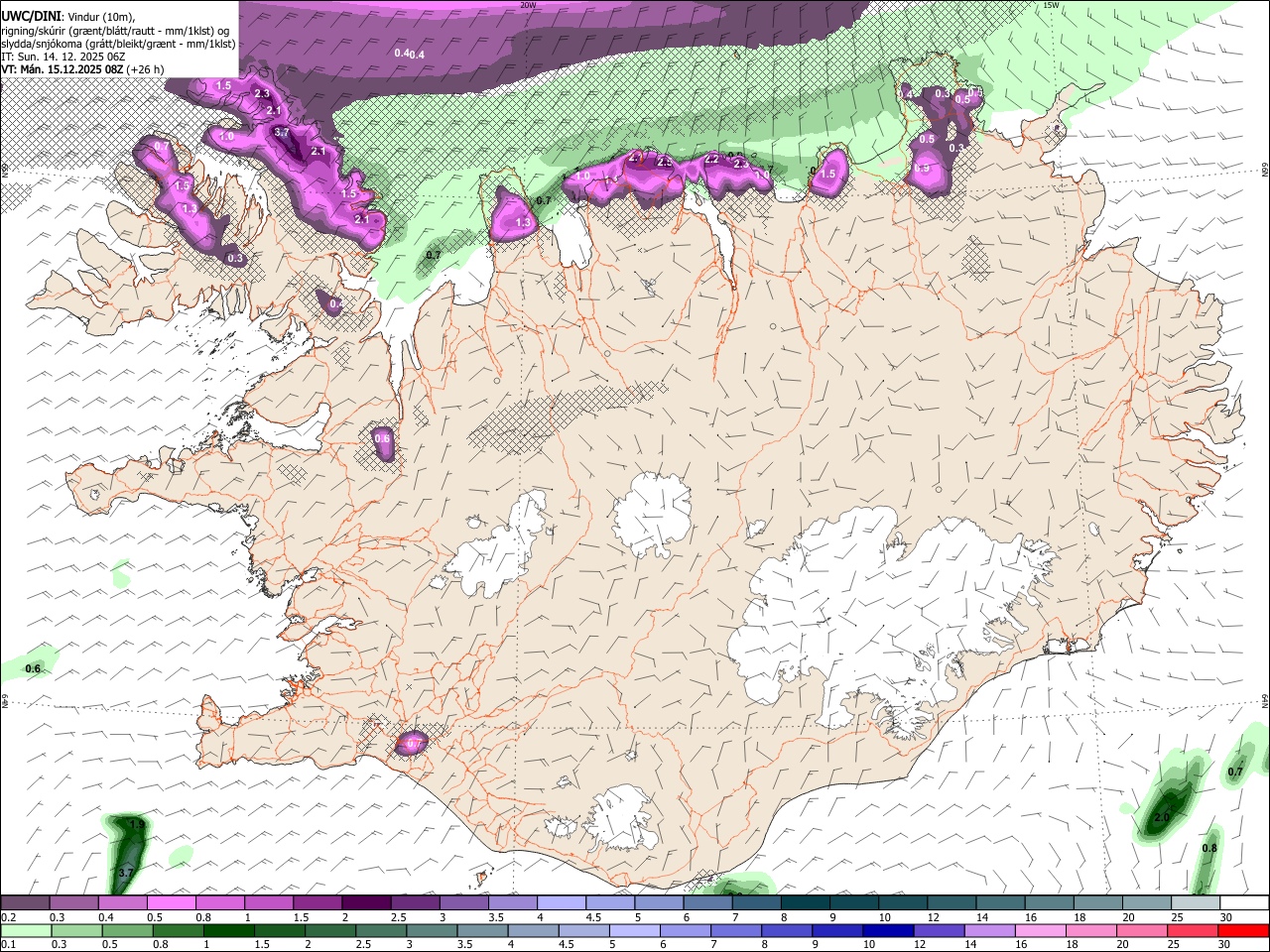This screenshot has width=1270, height=952.
Task: Click the 0.6 value on the far-left green patch
Action: coord(33,668)
